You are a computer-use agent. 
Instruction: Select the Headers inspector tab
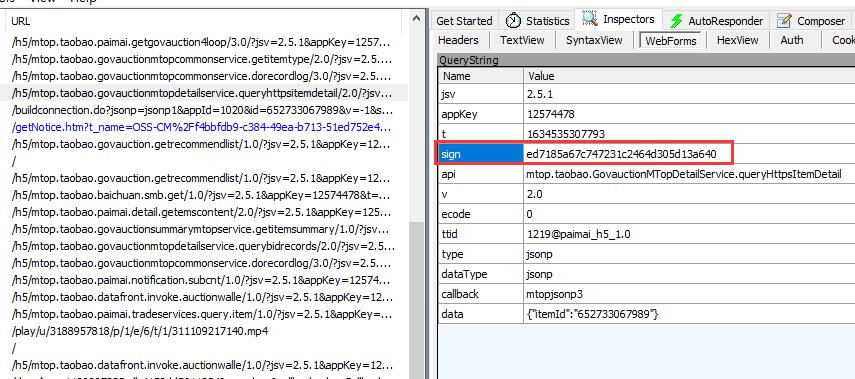(458, 40)
